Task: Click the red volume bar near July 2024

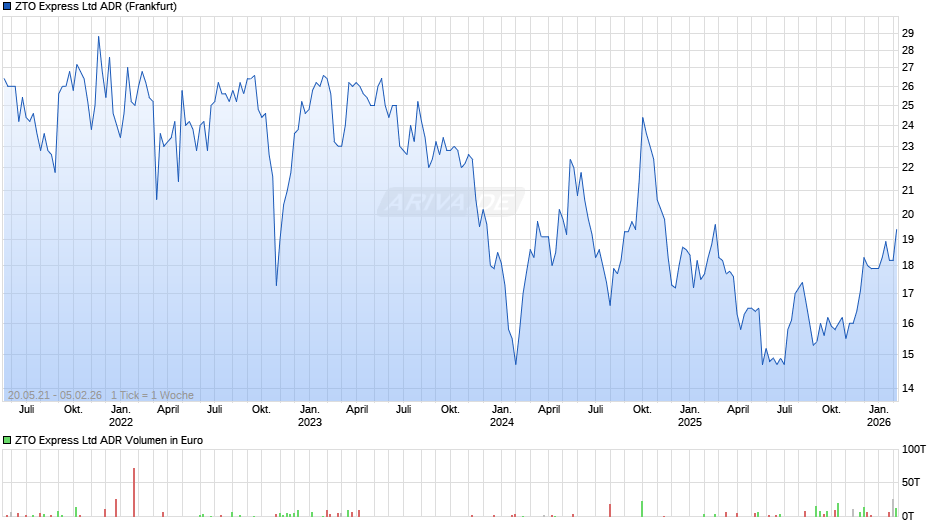Action: [x=610, y=510]
